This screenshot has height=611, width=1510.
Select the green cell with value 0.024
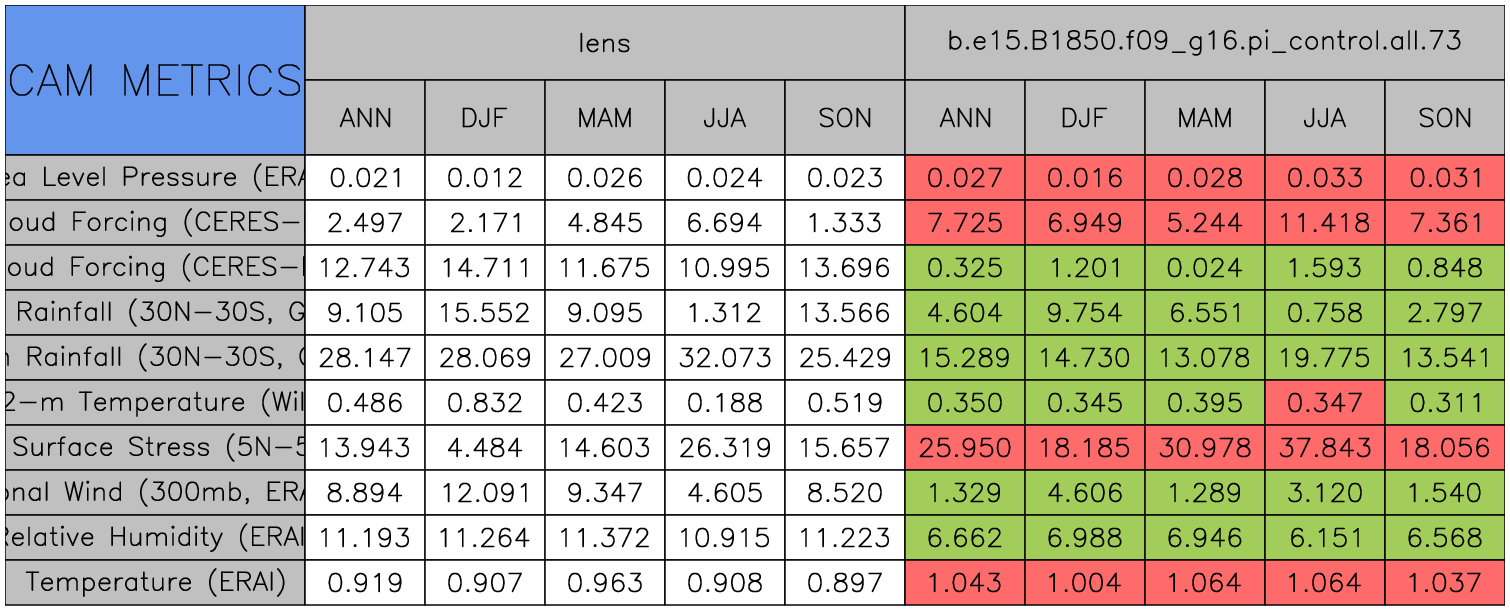1204,268
